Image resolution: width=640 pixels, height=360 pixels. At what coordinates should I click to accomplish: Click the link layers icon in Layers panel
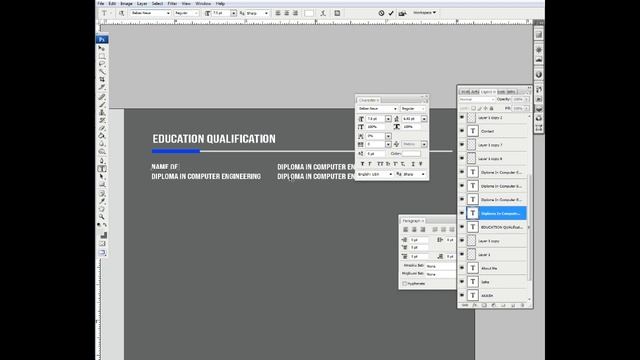[x=465, y=305]
